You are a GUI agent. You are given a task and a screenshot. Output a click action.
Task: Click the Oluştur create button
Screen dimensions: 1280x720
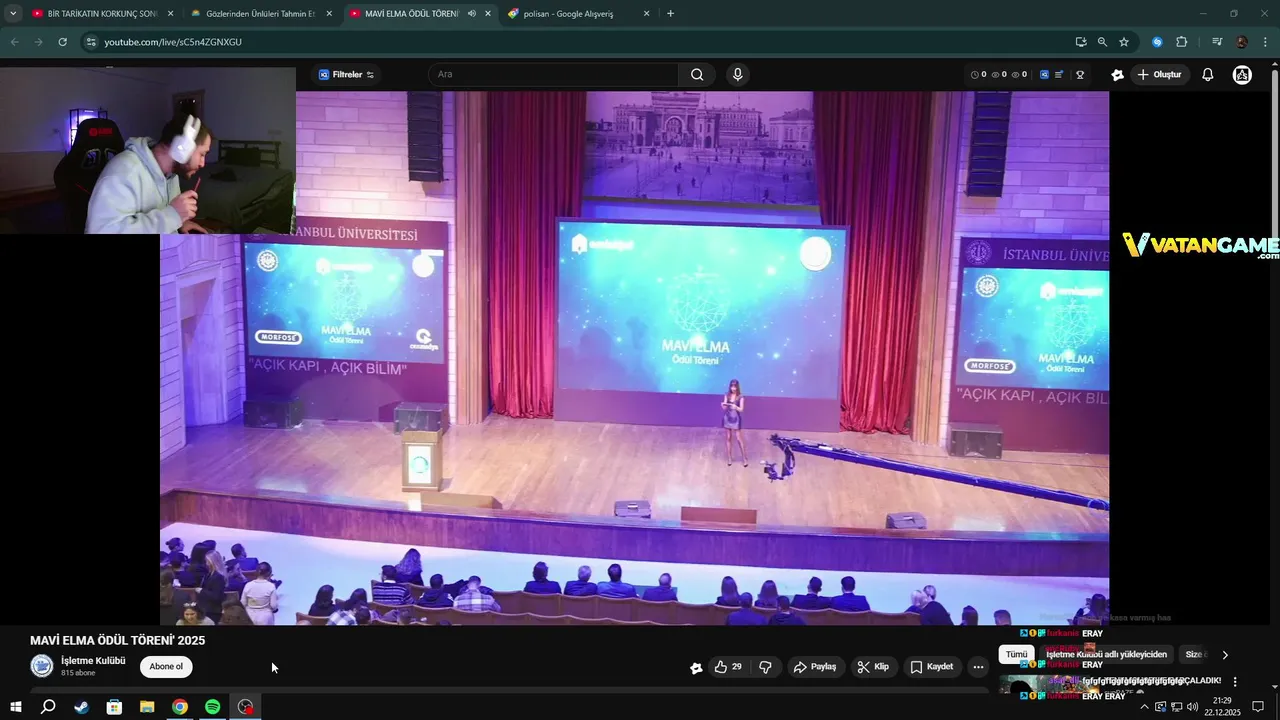[x=1160, y=75]
